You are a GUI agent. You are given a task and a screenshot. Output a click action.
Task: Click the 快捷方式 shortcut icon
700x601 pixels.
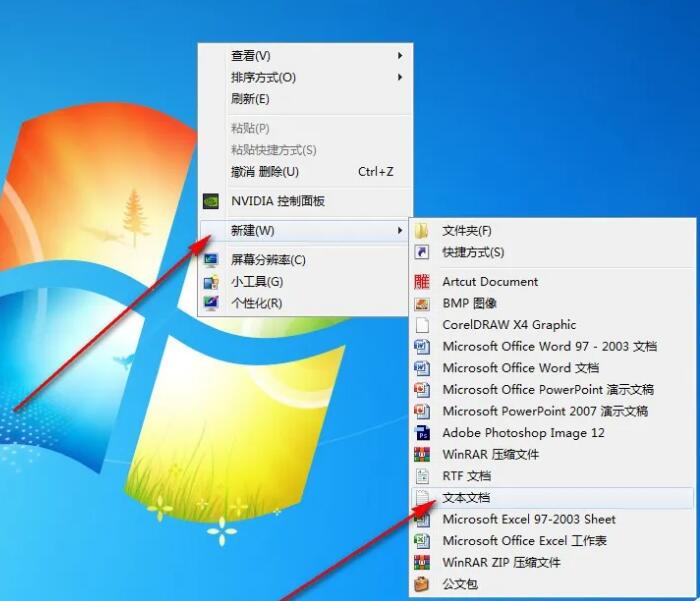click(422, 253)
